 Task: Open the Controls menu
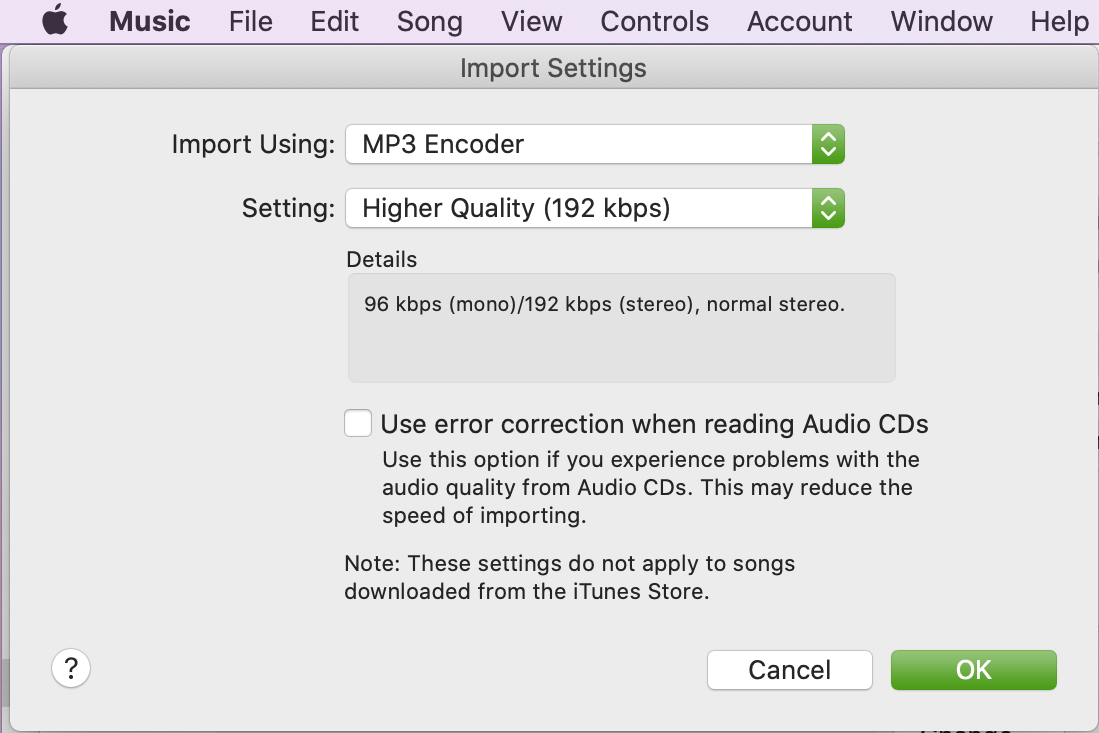654,21
